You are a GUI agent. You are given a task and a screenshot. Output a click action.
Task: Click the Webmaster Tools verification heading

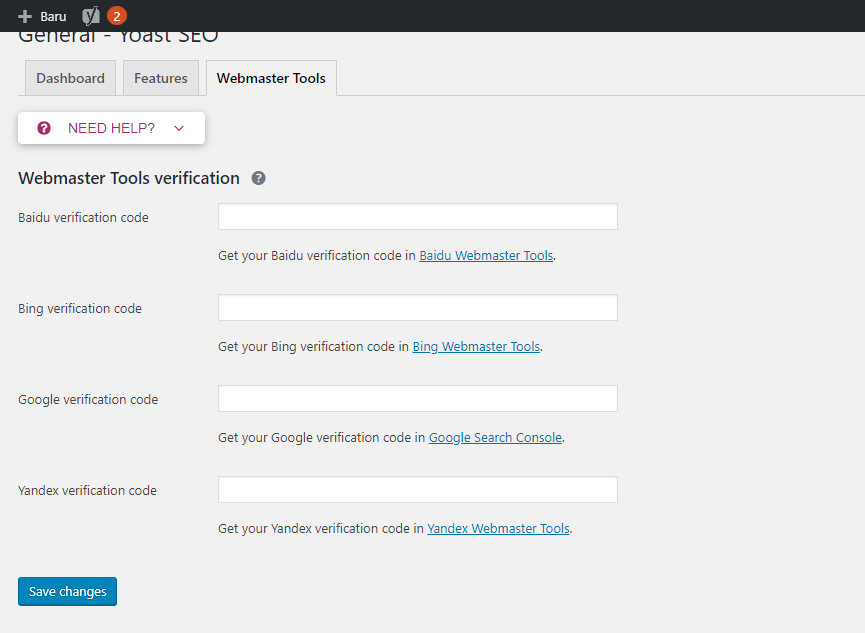pos(129,178)
